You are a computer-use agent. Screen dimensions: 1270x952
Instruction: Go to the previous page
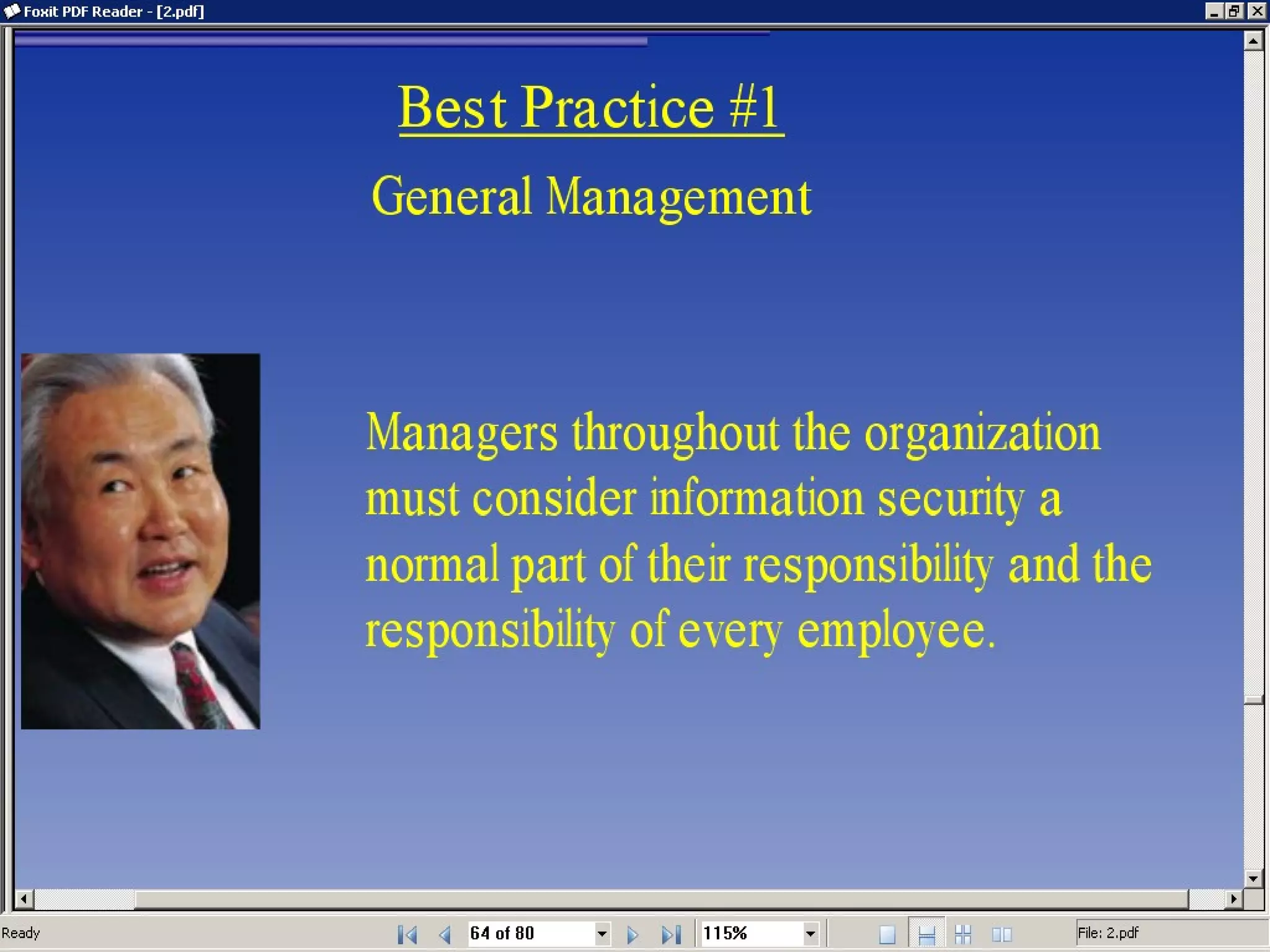(445, 934)
